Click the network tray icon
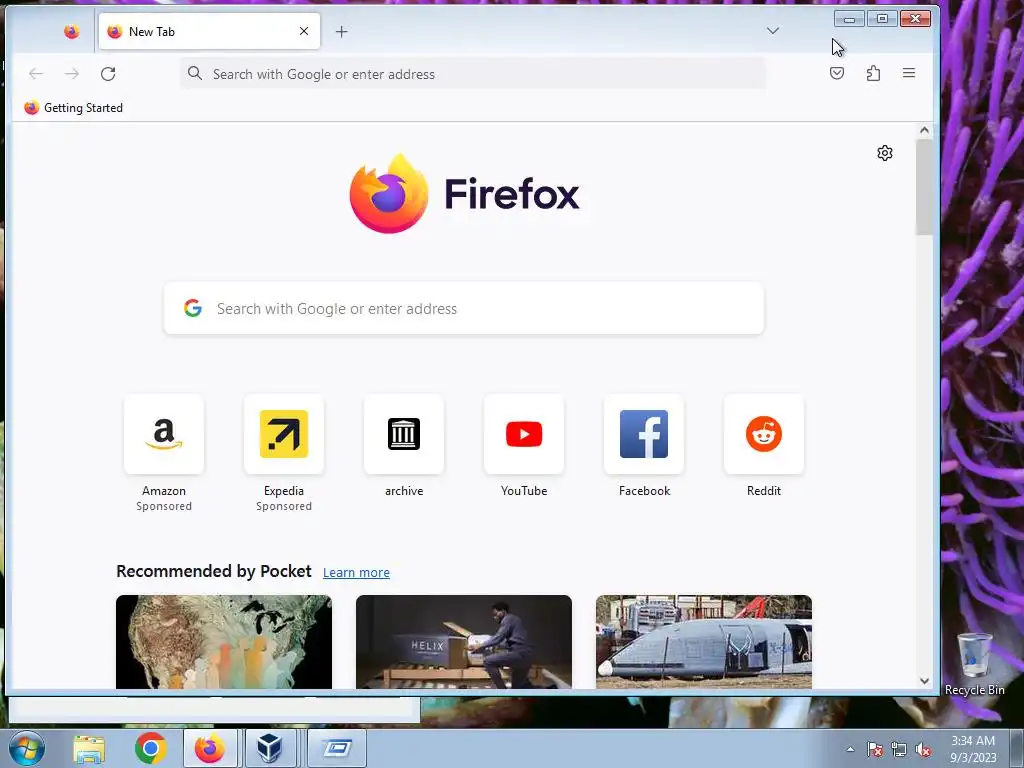Screen dimensions: 1024x768 coord(899,749)
